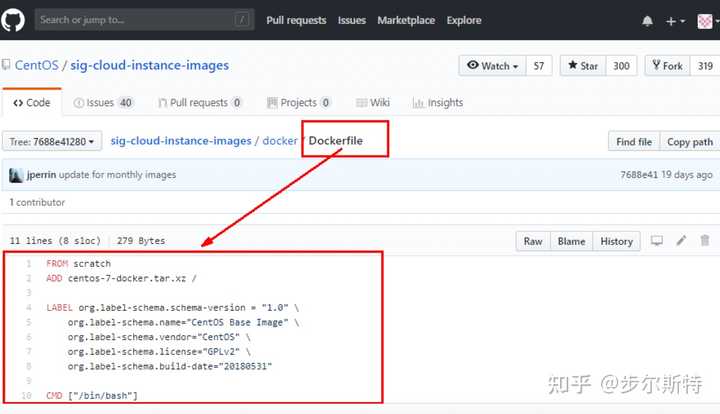Select the Code tab
The width and height of the screenshot is (720, 414).
(32, 102)
